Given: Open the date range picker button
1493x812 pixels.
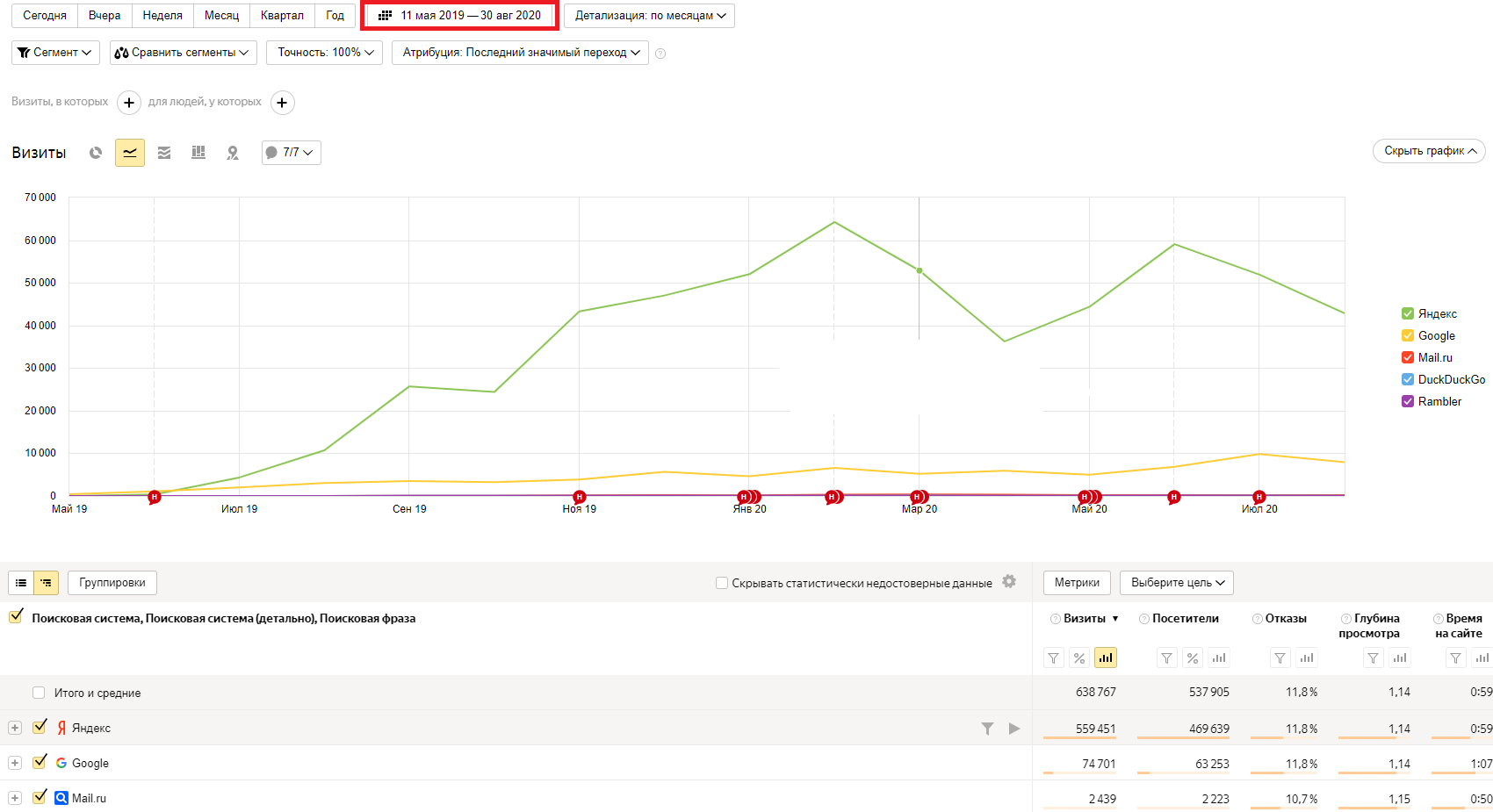Looking at the screenshot, I should click(459, 16).
